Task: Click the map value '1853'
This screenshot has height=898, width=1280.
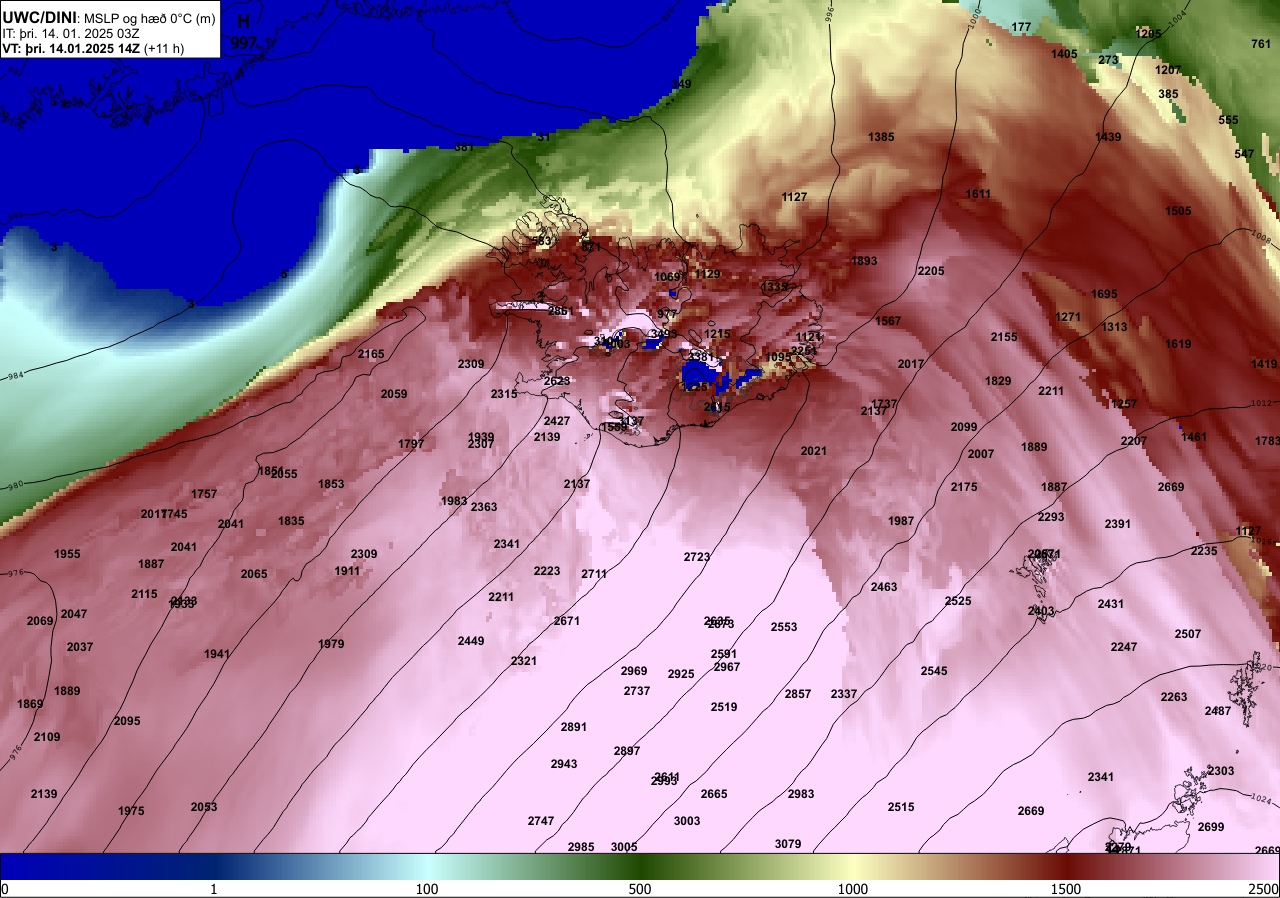Action: pyautogui.click(x=331, y=484)
